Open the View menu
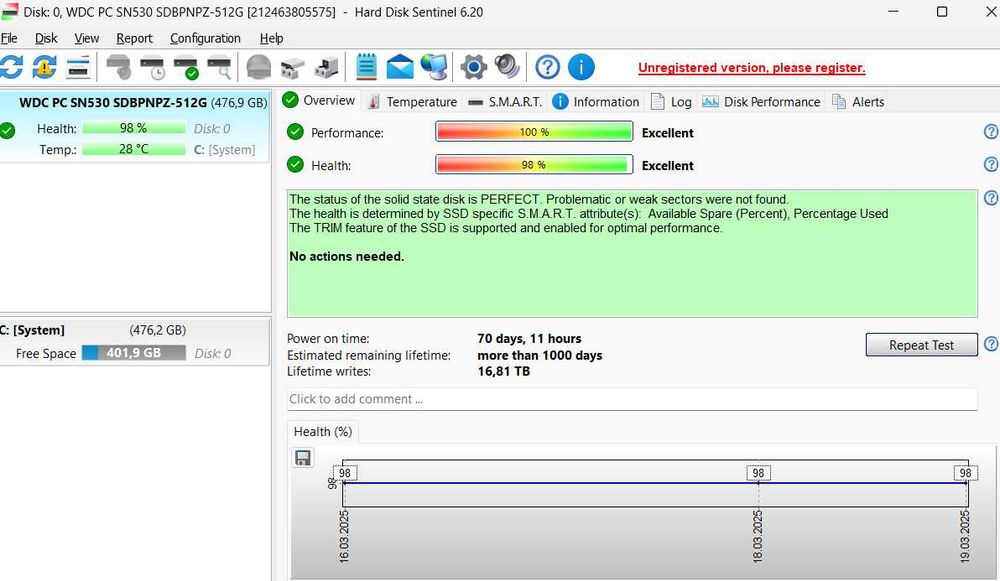Image resolution: width=1000 pixels, height=581 pixels. coord(86,38)
